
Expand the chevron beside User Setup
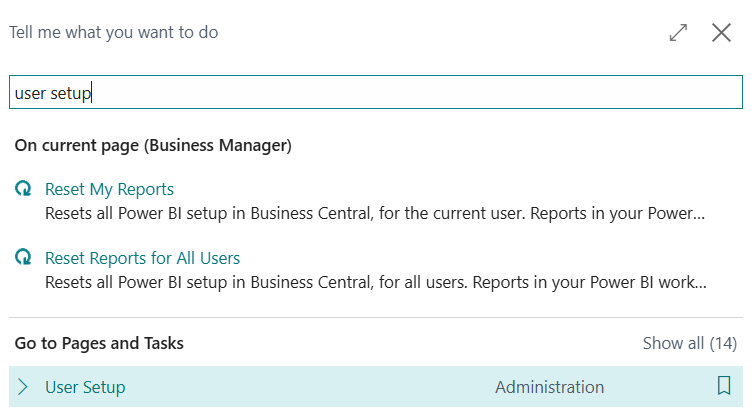(x=23, y=387)
